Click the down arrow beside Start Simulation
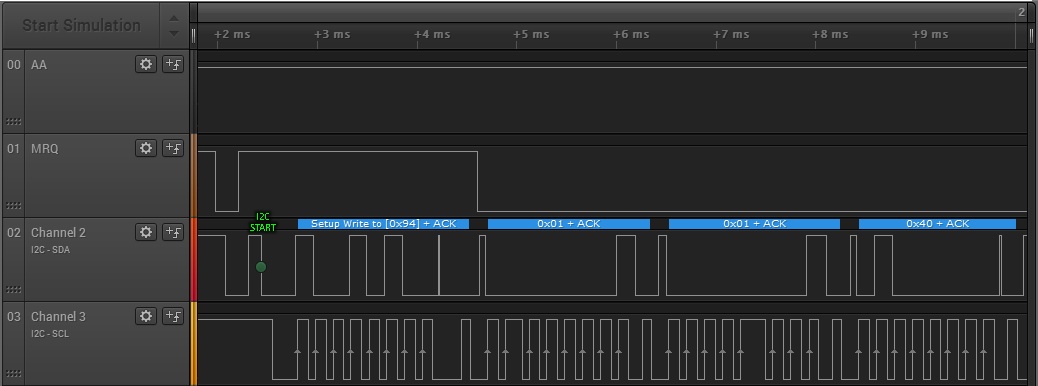 [x=173, y=33]
